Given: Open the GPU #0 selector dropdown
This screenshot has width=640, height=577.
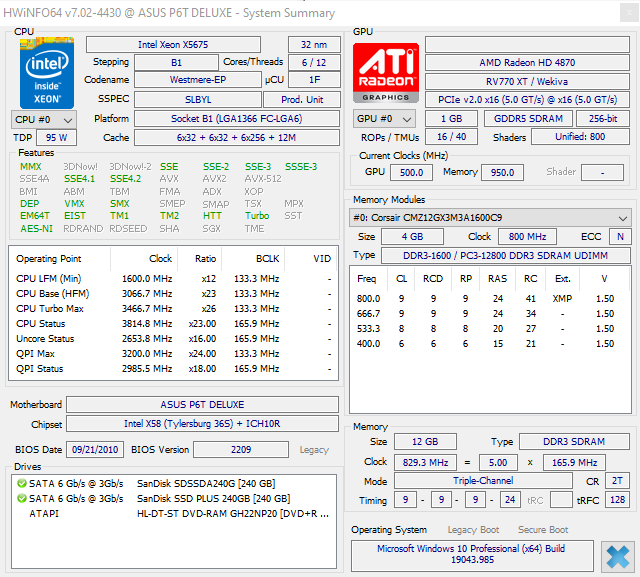Looking at the screenshot, I should 384,119.
